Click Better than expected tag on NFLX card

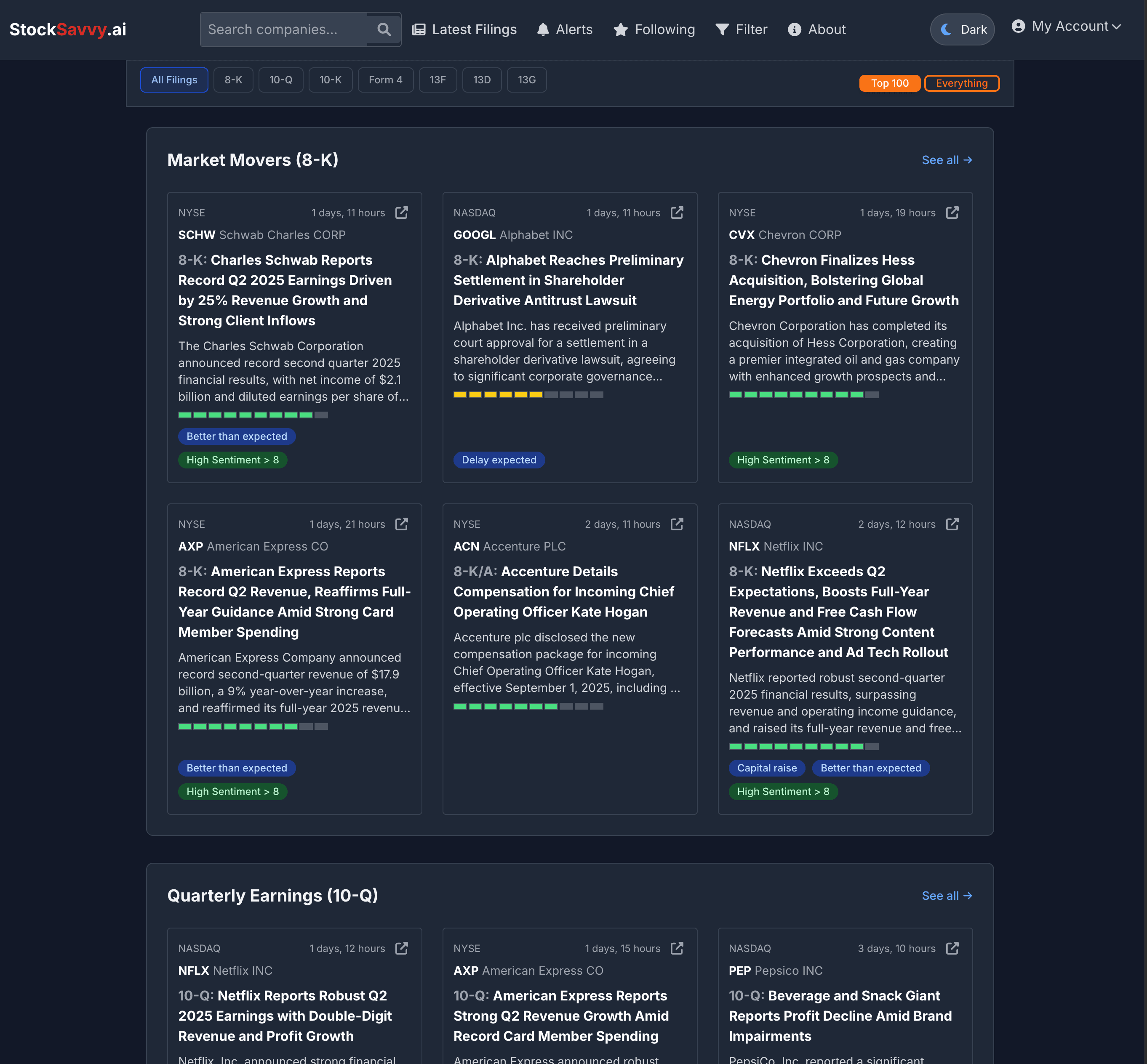pyautogui.click(x=870, y=768)
